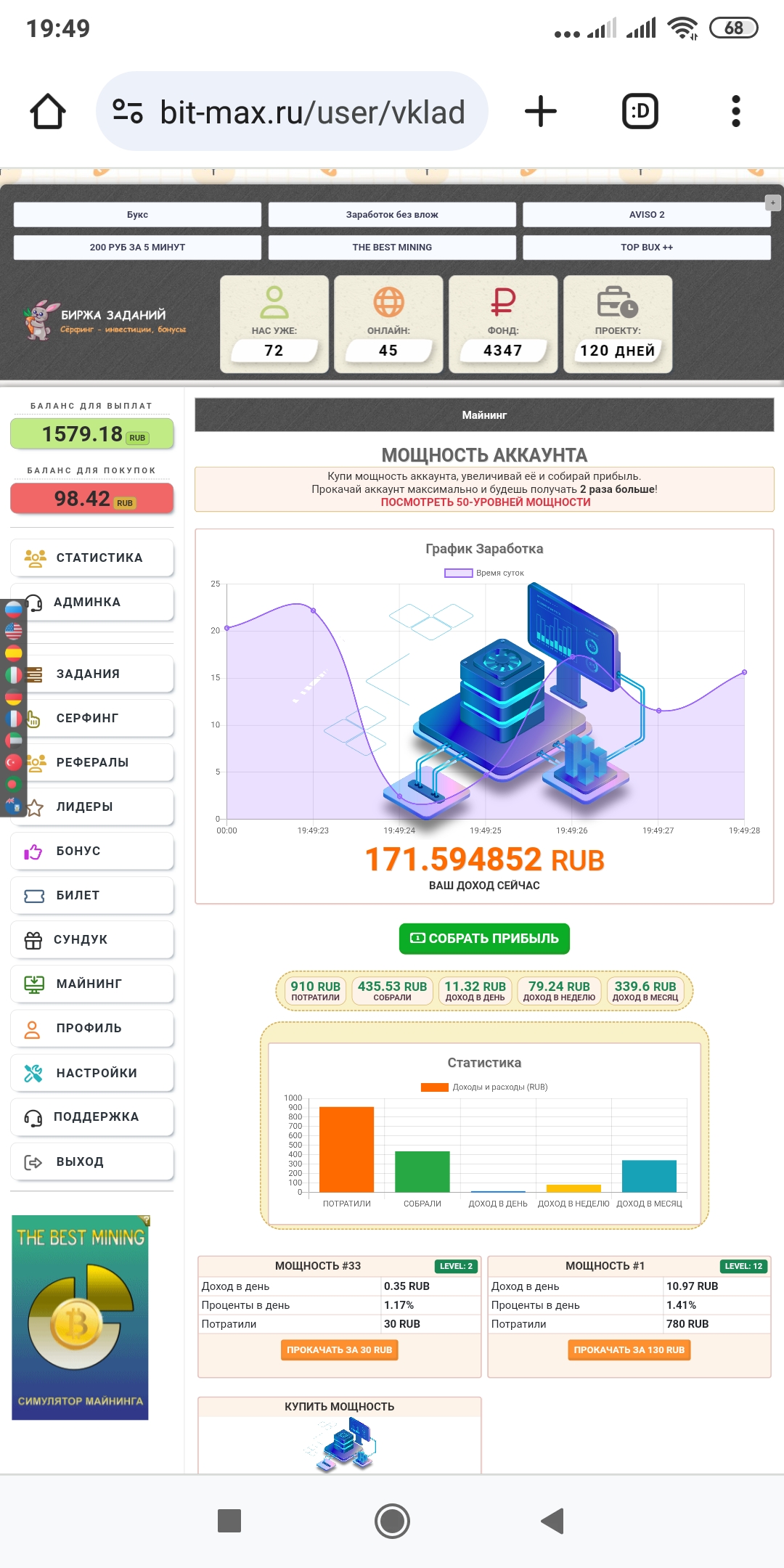
Task: Click THE BEST MINING simulator banner
Action: (81, 1317)
